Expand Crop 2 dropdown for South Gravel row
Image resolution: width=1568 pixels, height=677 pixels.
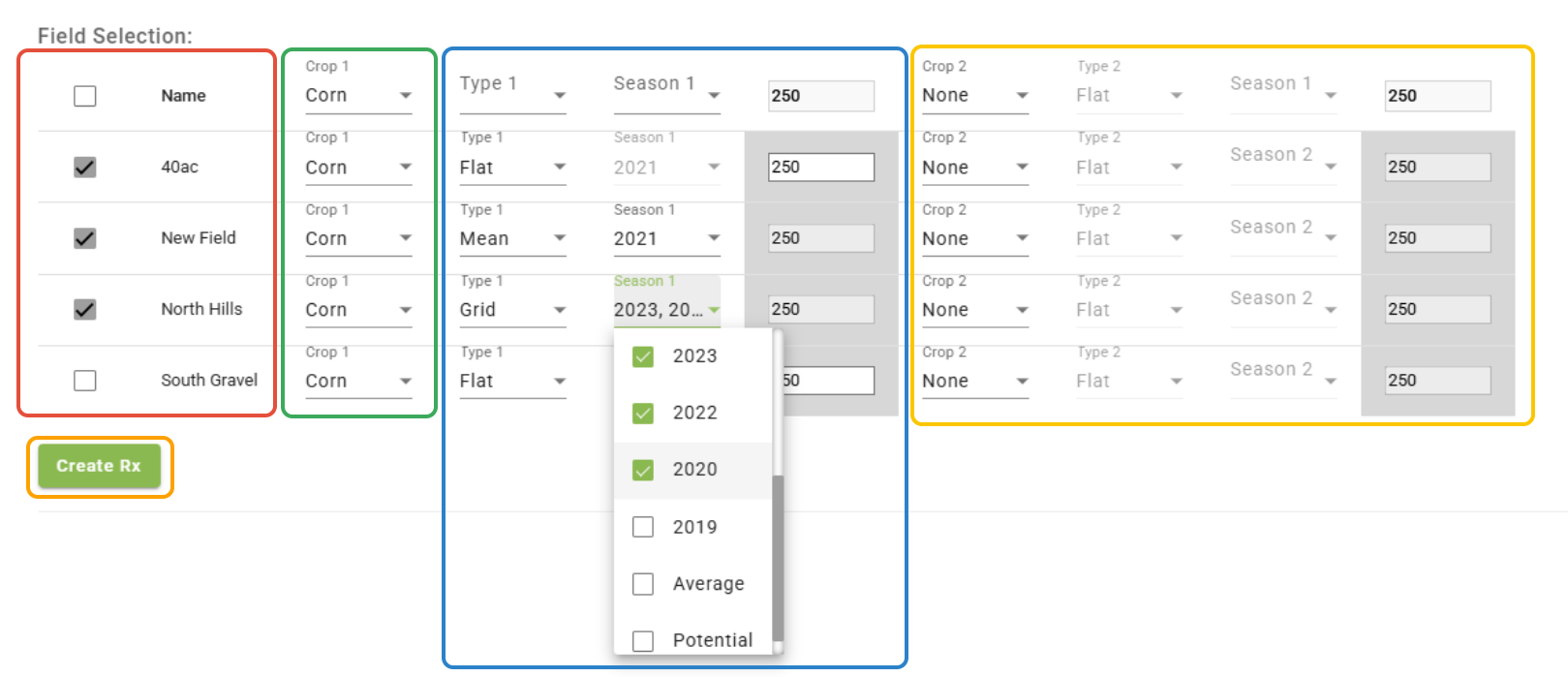[974, 382]
